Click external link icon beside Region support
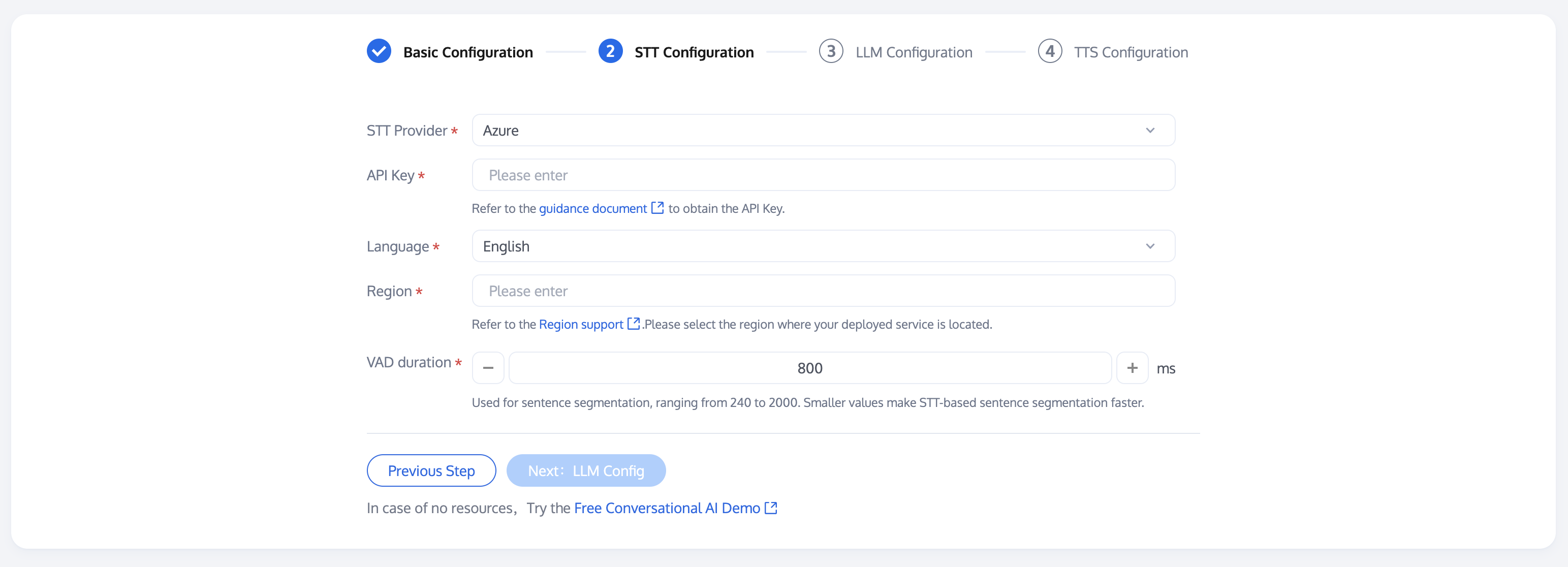This screenshot has width=1568, height=567. [x=634, y=324]
